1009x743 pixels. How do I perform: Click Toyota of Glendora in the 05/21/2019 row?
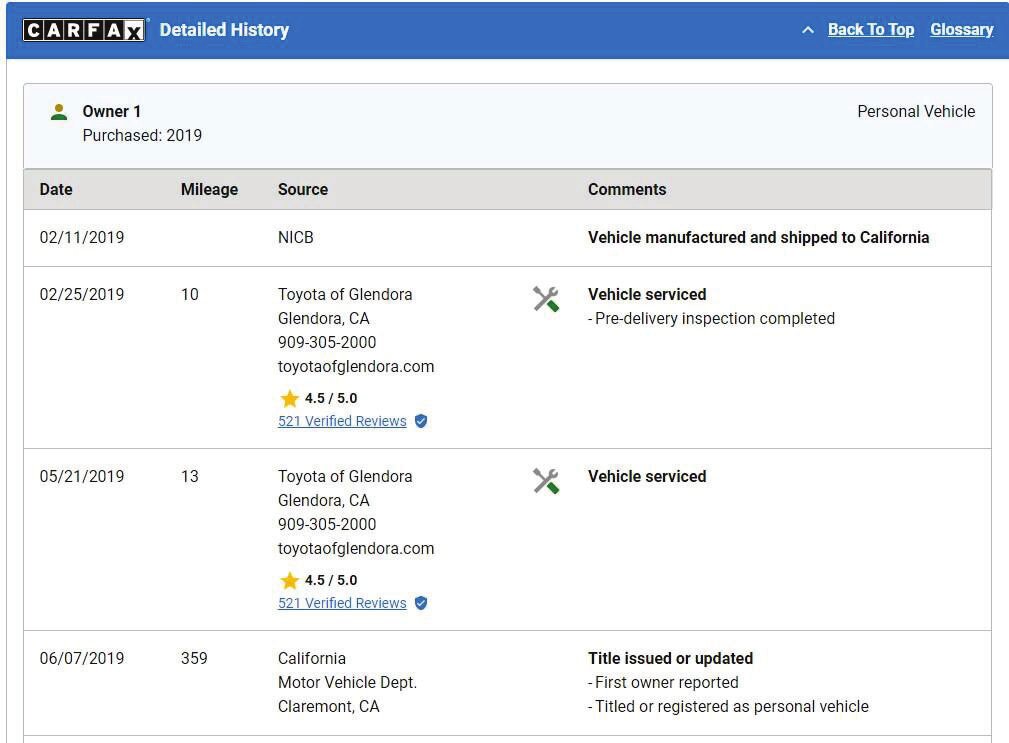click(x=345, y=477)
